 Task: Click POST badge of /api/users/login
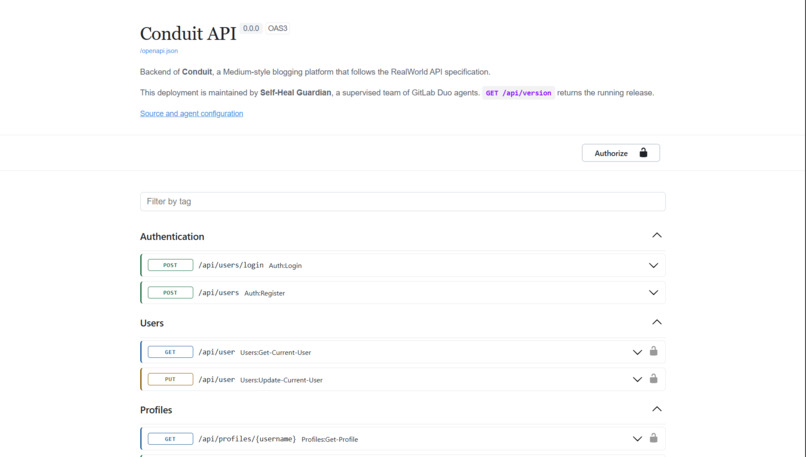[x=170, y=265]
